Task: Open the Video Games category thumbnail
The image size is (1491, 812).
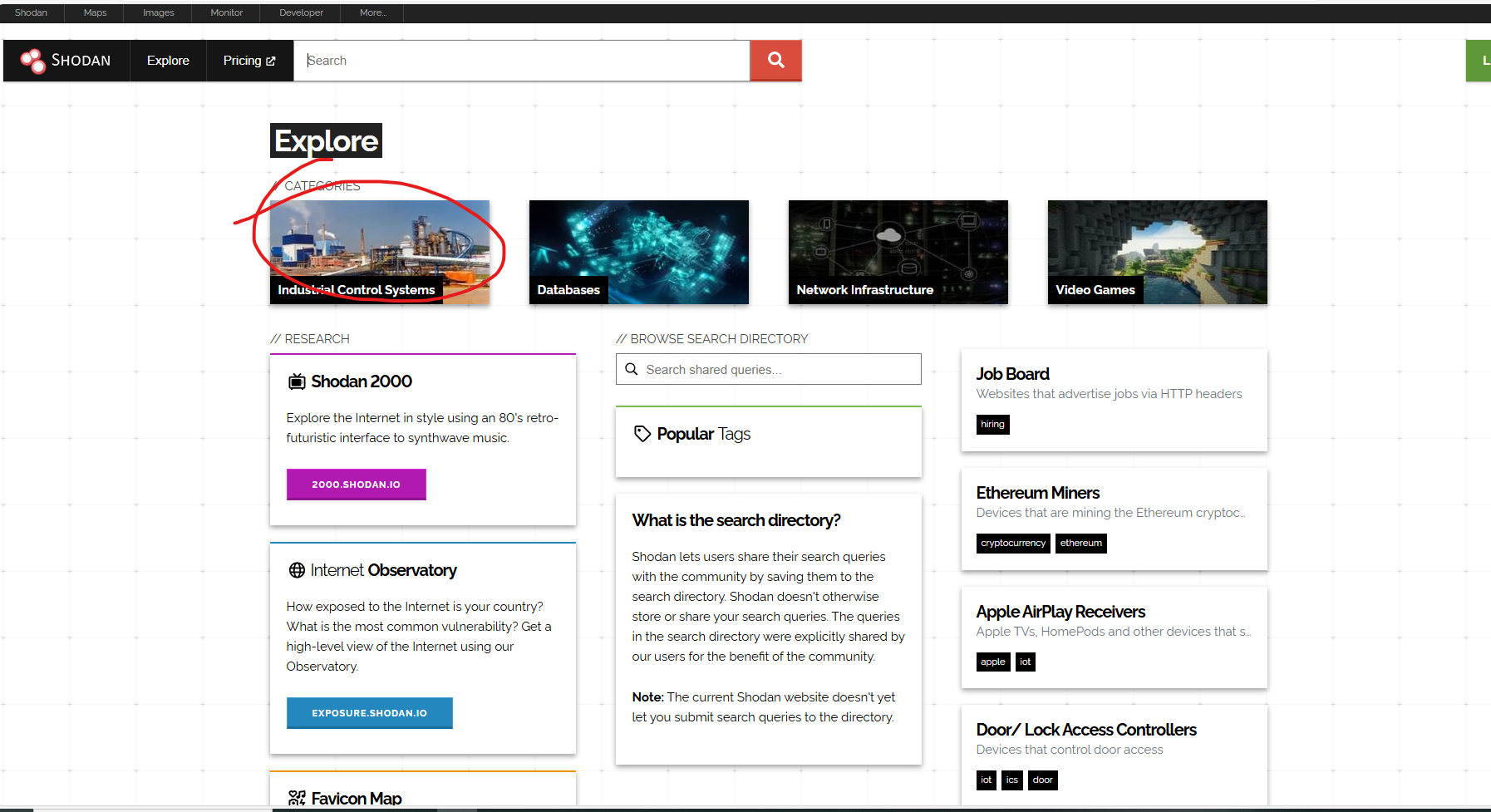Action: 1158,252
